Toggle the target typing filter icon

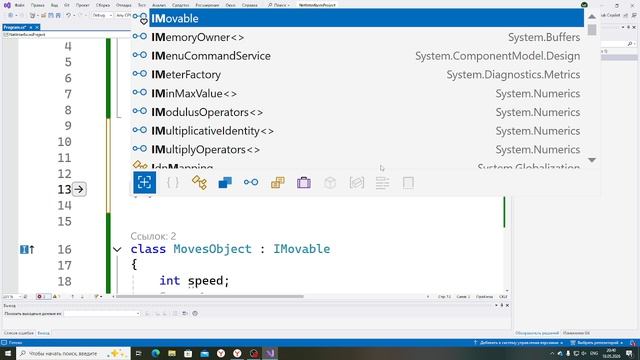pos(144,182)
